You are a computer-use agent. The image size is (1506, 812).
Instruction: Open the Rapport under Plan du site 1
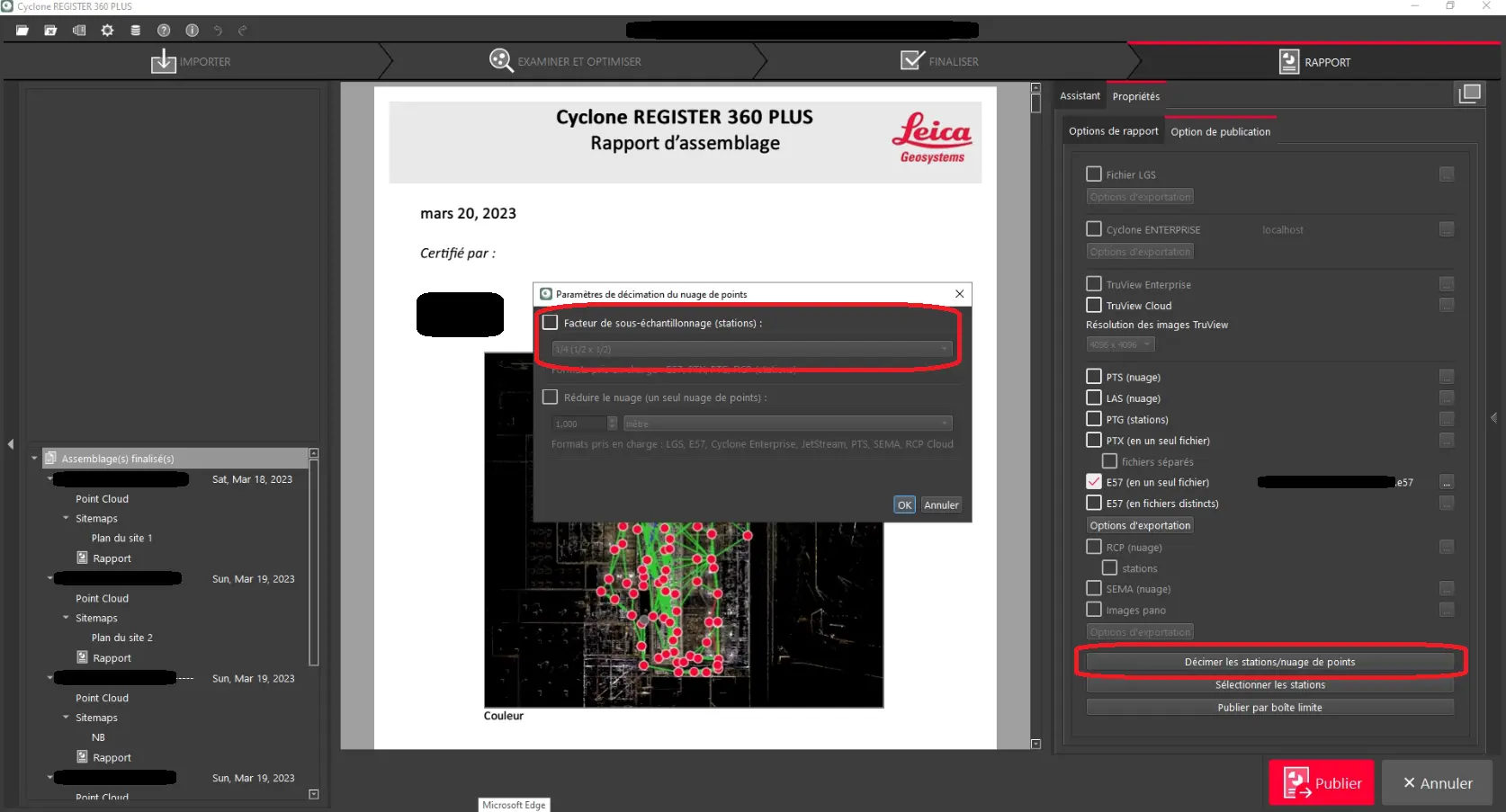[112, 558]
